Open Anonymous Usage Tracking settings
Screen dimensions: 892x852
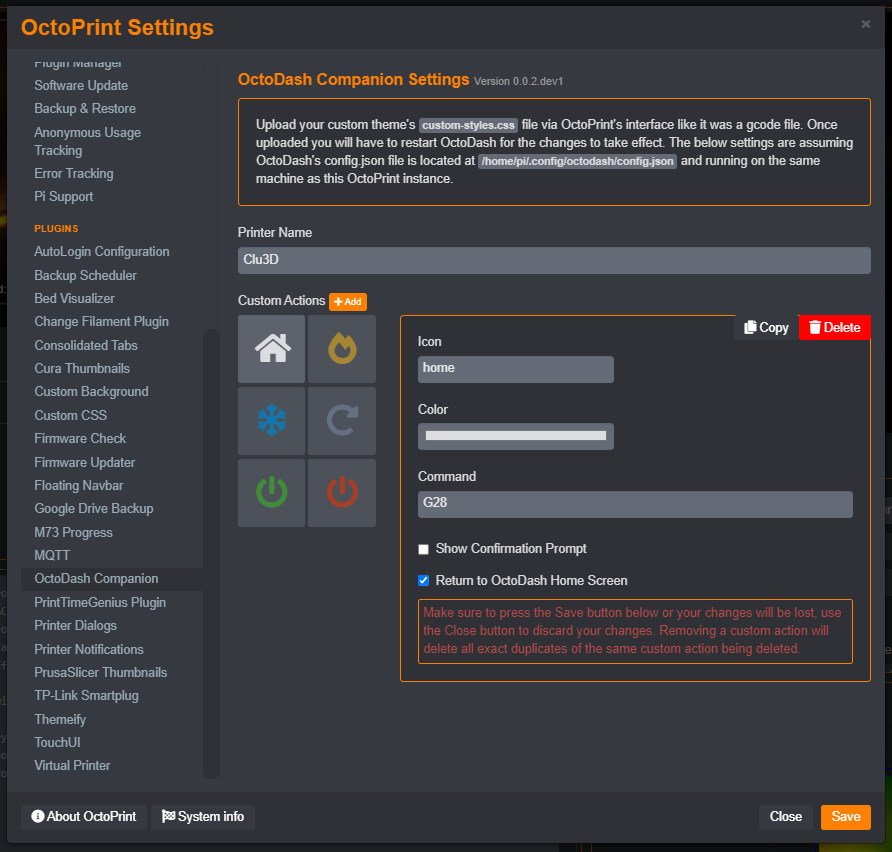87,141
